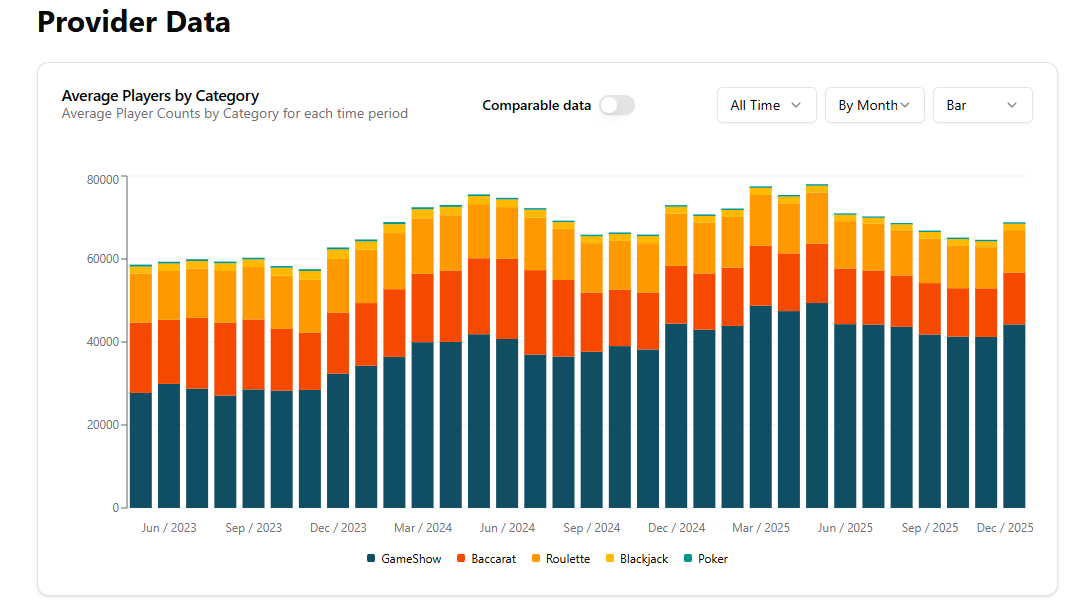Click the chart subtitle about time period
The height and width of the screenshot is (615, 1073).
[235, 114]
